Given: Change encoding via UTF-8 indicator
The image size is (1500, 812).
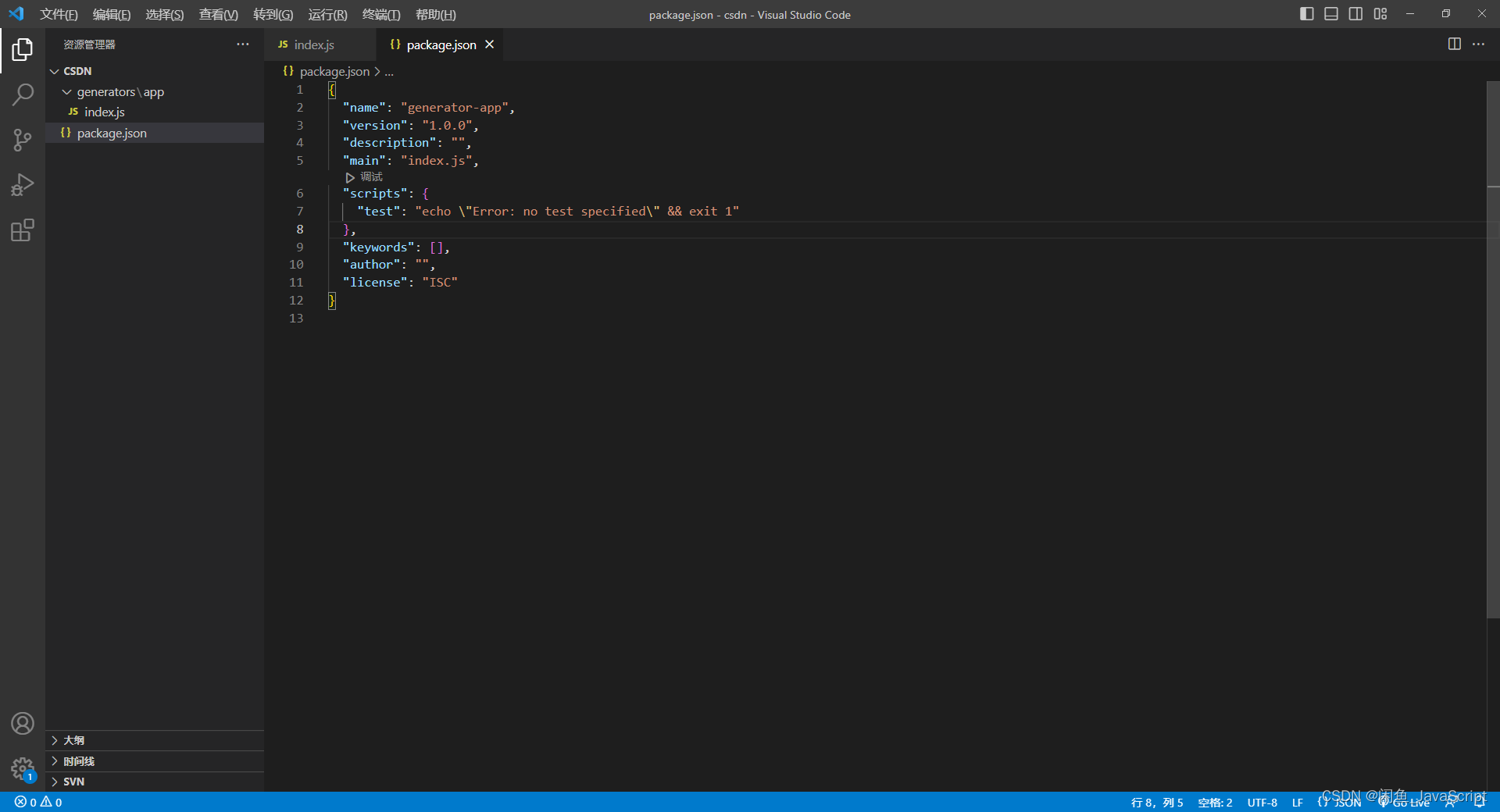Looking at the screenshot, I should point(1262,803).
